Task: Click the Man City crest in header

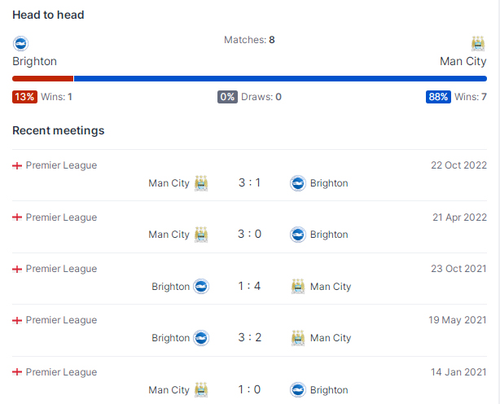Action: tap(478, 44)
